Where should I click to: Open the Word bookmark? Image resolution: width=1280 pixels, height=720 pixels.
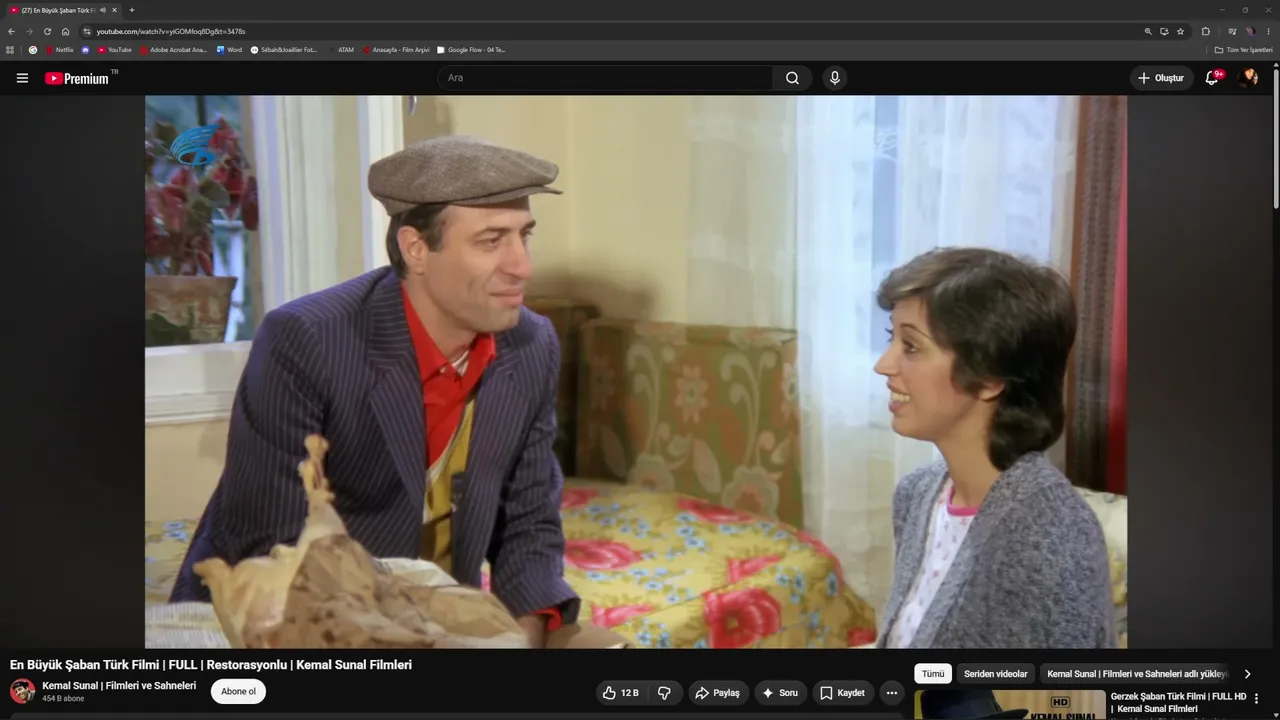pyautogui.click(x=229, y=50)
